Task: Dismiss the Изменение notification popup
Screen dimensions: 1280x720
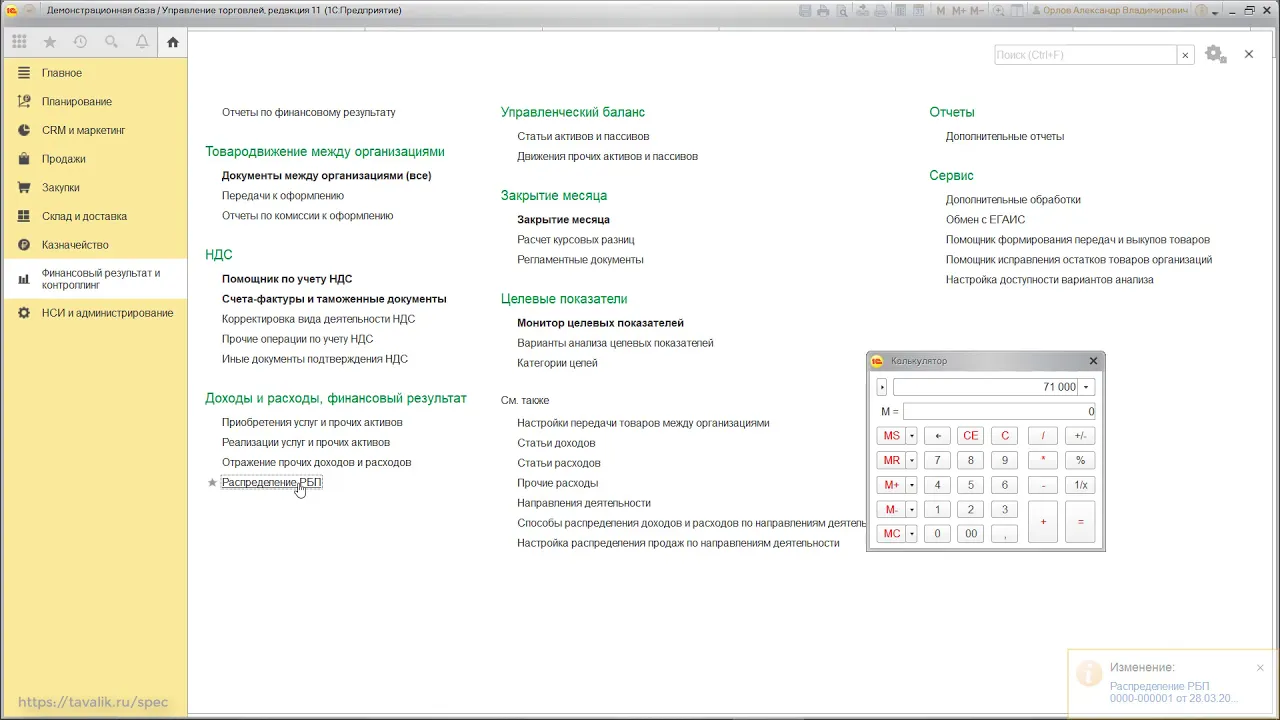Action: click(x=1260, y=668)
